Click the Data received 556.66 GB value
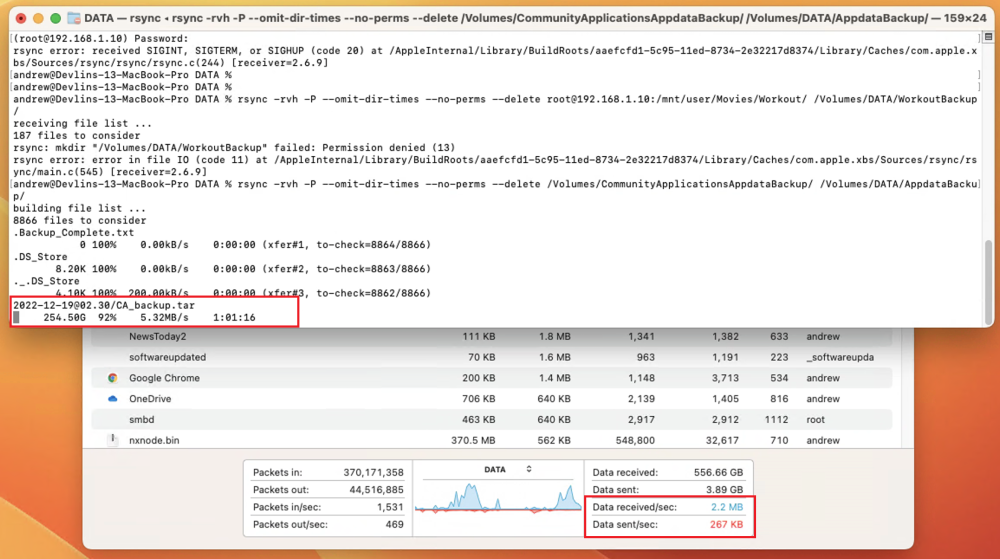Image resolution: width=1000 pixels, height=559 pixels. (718, 472)
